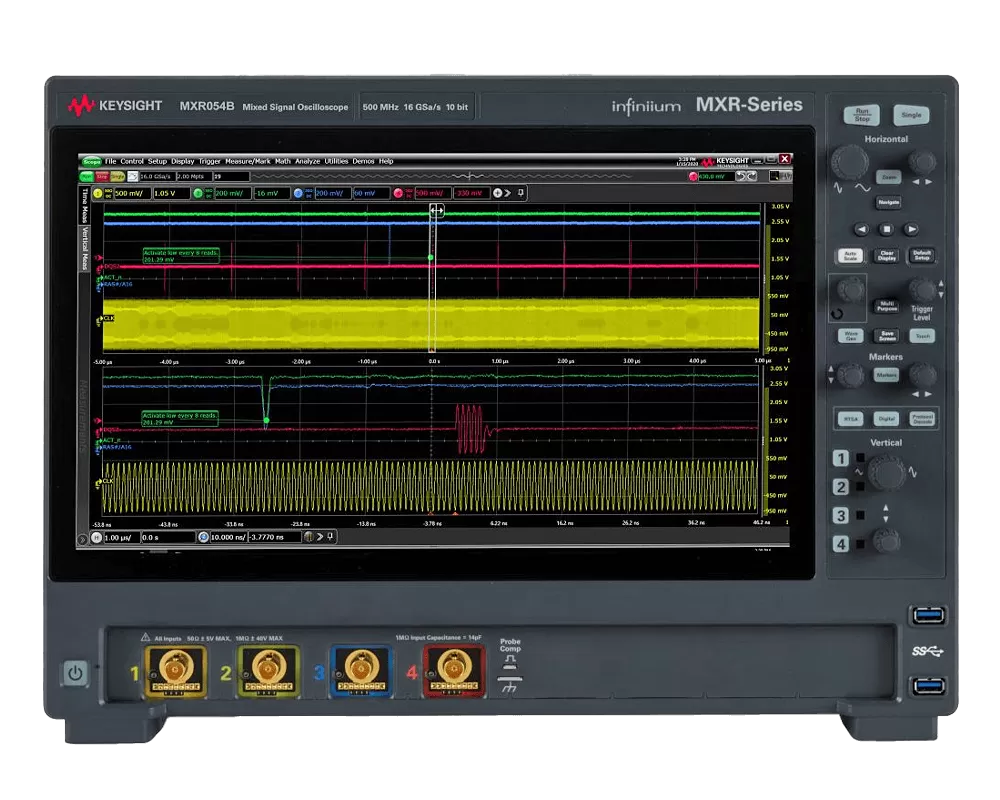Click the red Stop button on screen
1000x800 pixels.
tap(102, 176)
